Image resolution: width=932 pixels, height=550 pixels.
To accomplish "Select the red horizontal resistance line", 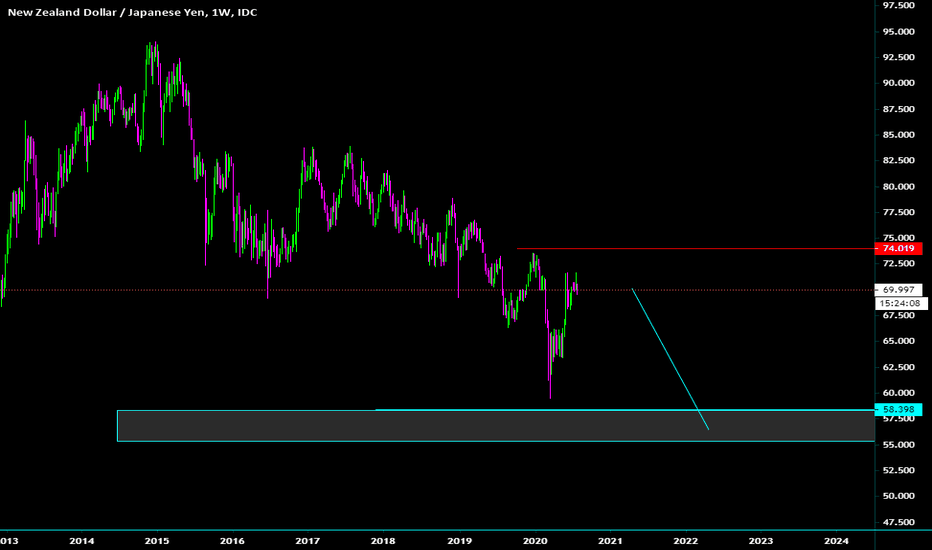I will coord(695,248).
